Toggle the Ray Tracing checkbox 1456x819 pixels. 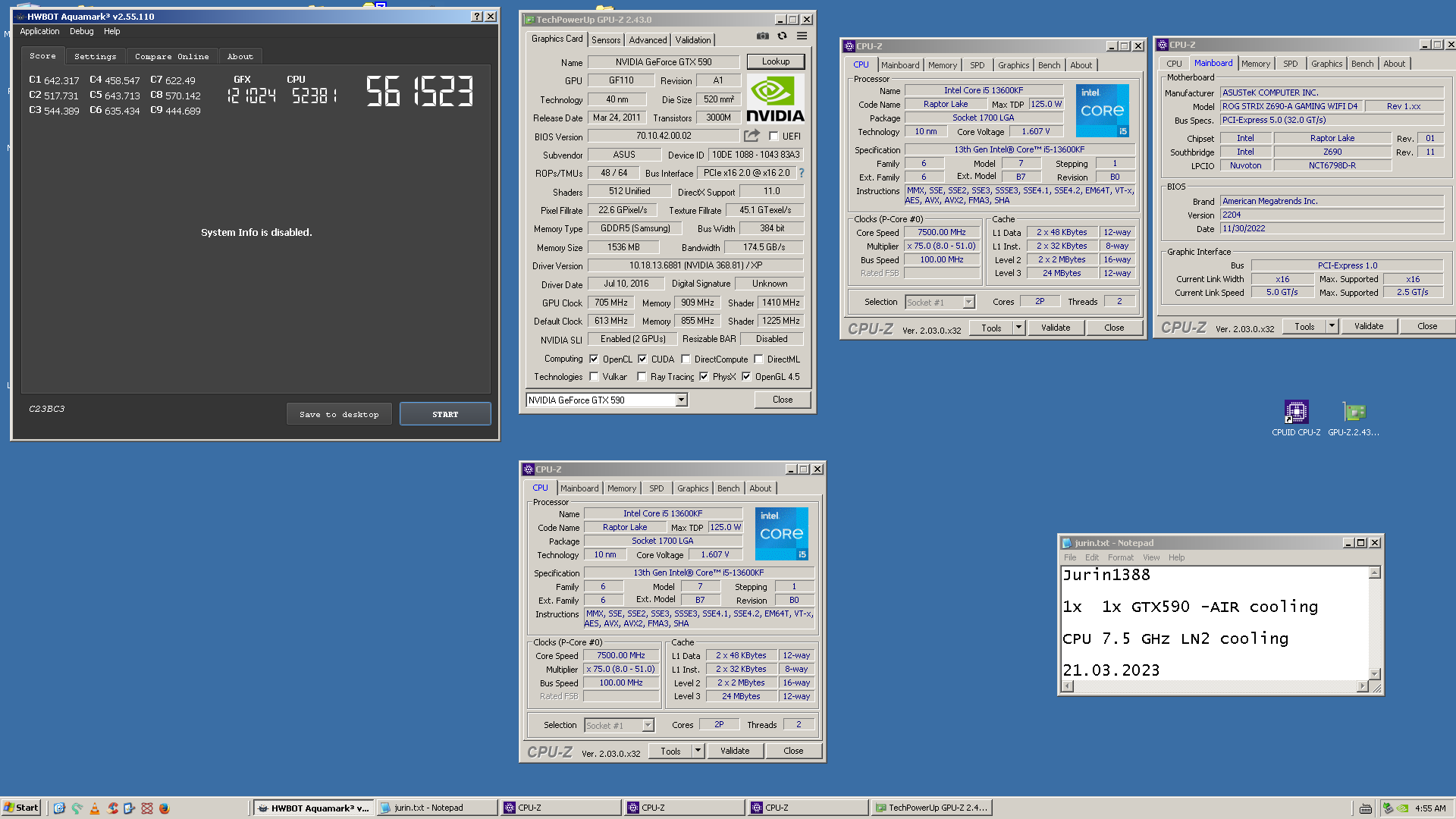pos(642,377)
